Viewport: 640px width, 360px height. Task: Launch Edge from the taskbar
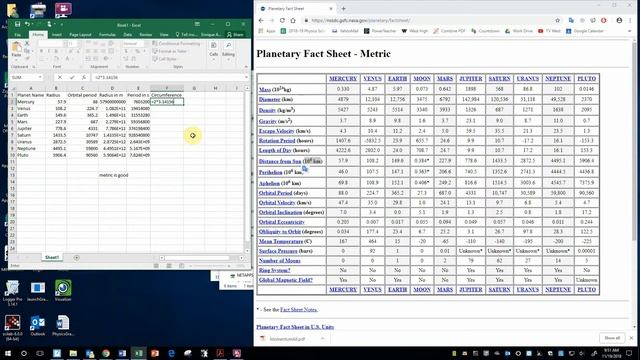click(171, 353)
